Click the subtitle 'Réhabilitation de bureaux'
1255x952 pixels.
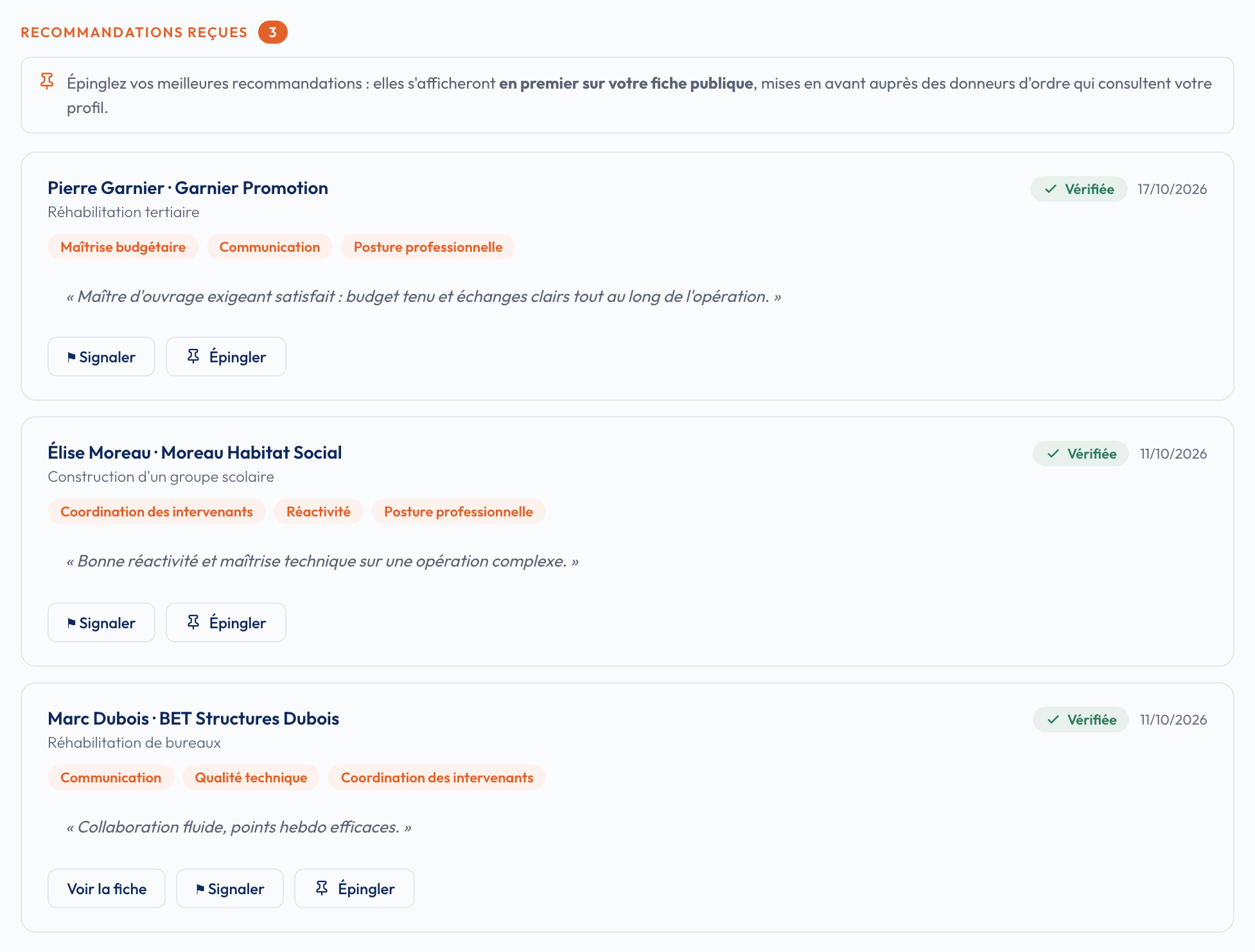pyautogui.click(x=134, y=743)
